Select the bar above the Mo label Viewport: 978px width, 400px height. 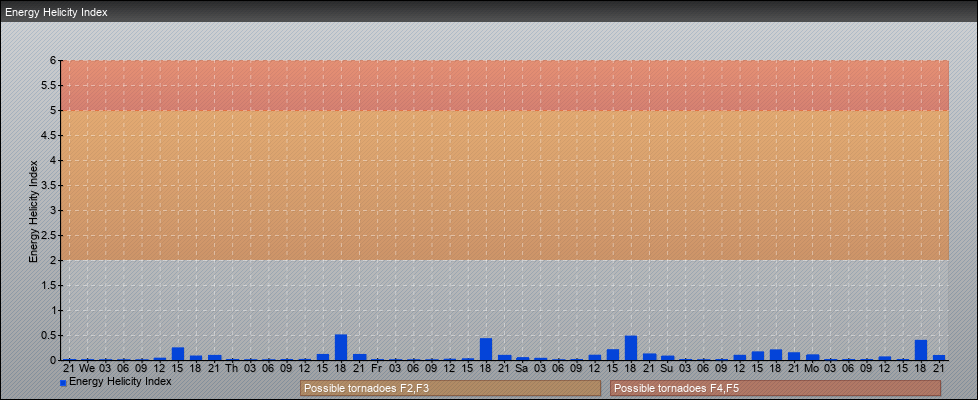click(x=812, y=357)
